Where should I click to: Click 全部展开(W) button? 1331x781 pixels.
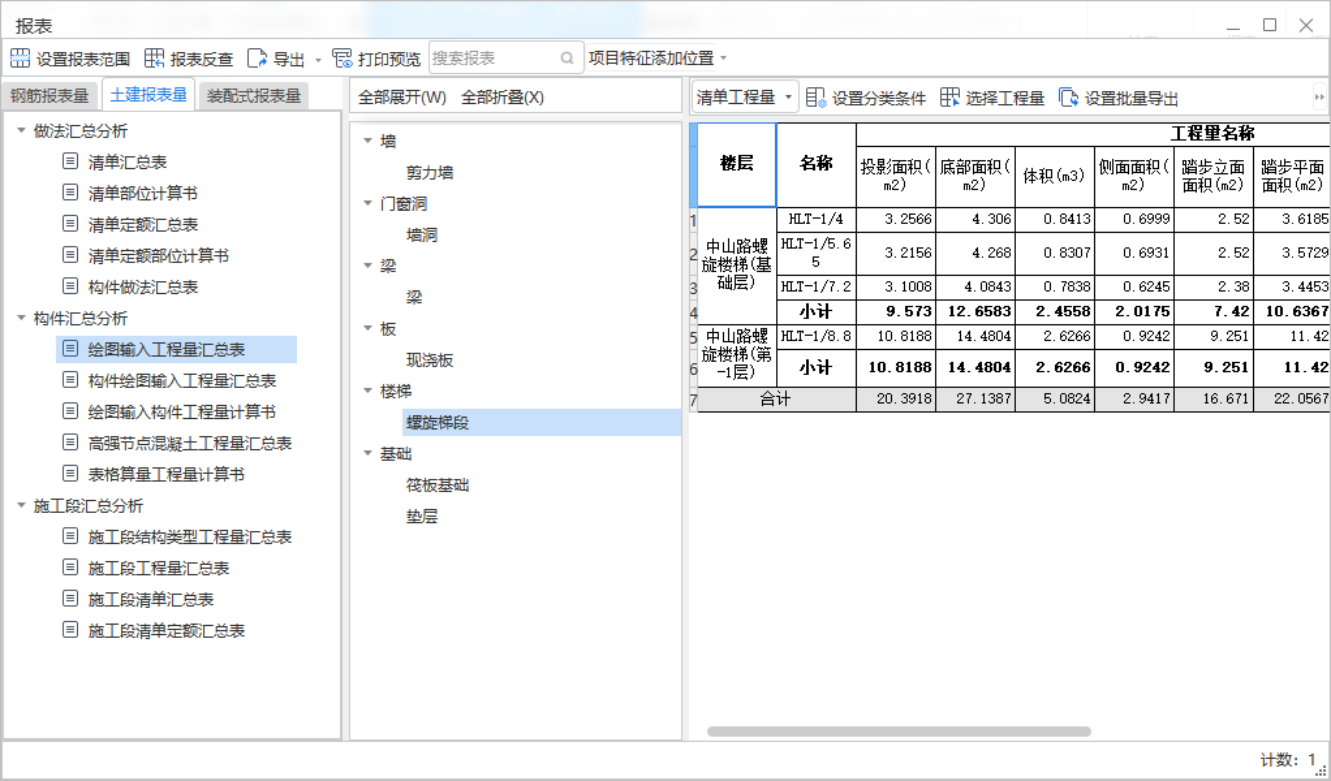(402, 97)
